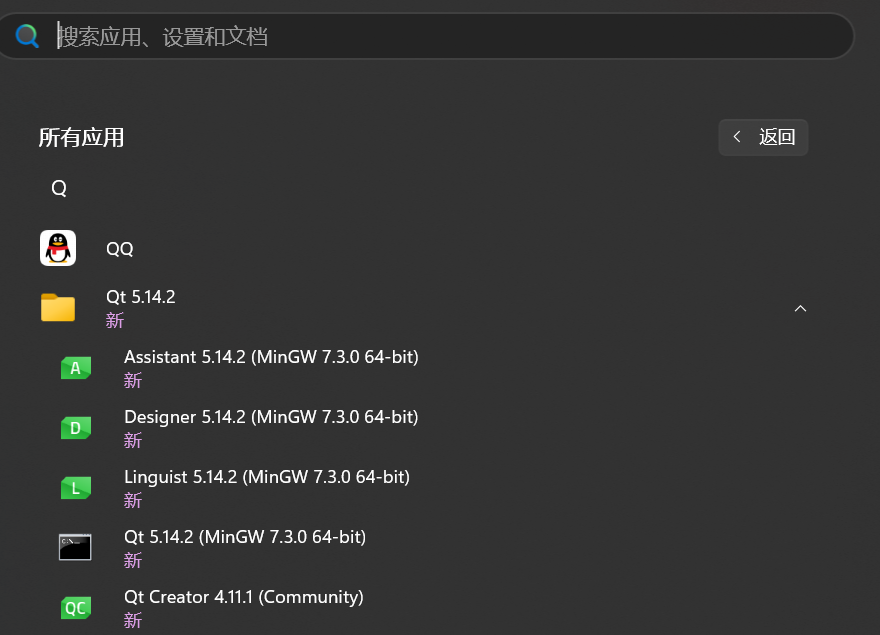880x635 pixels.
Task: Click the green Designer 'D' icon
Action: [x=76, y=428]
